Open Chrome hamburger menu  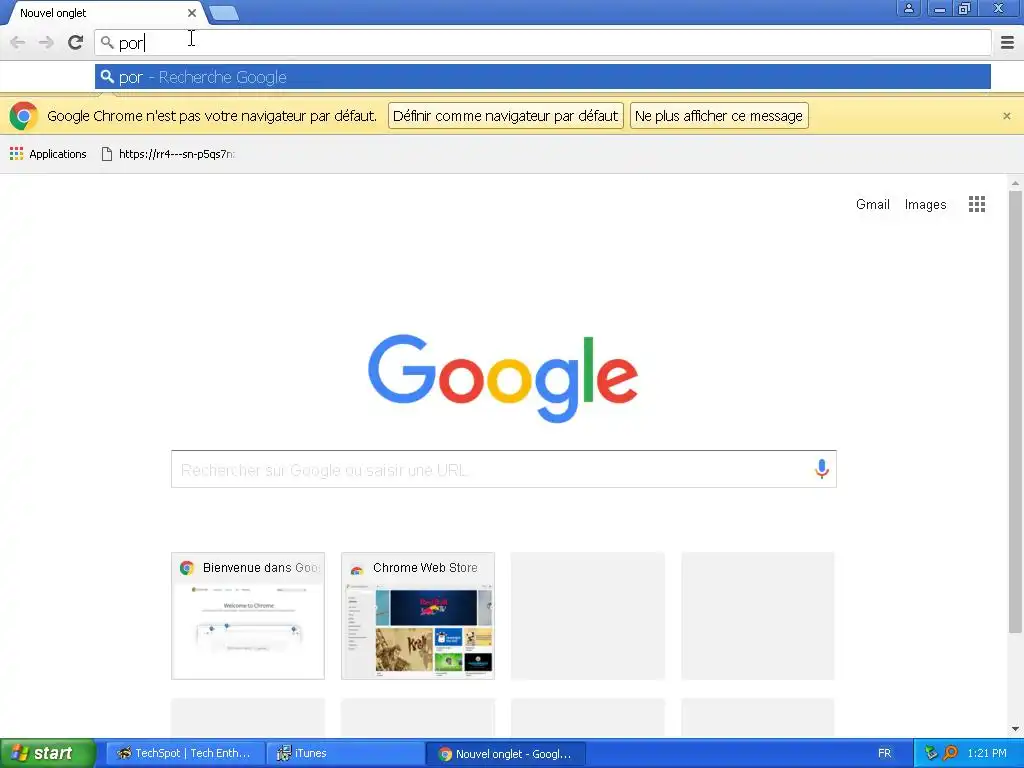point(1008,43)
